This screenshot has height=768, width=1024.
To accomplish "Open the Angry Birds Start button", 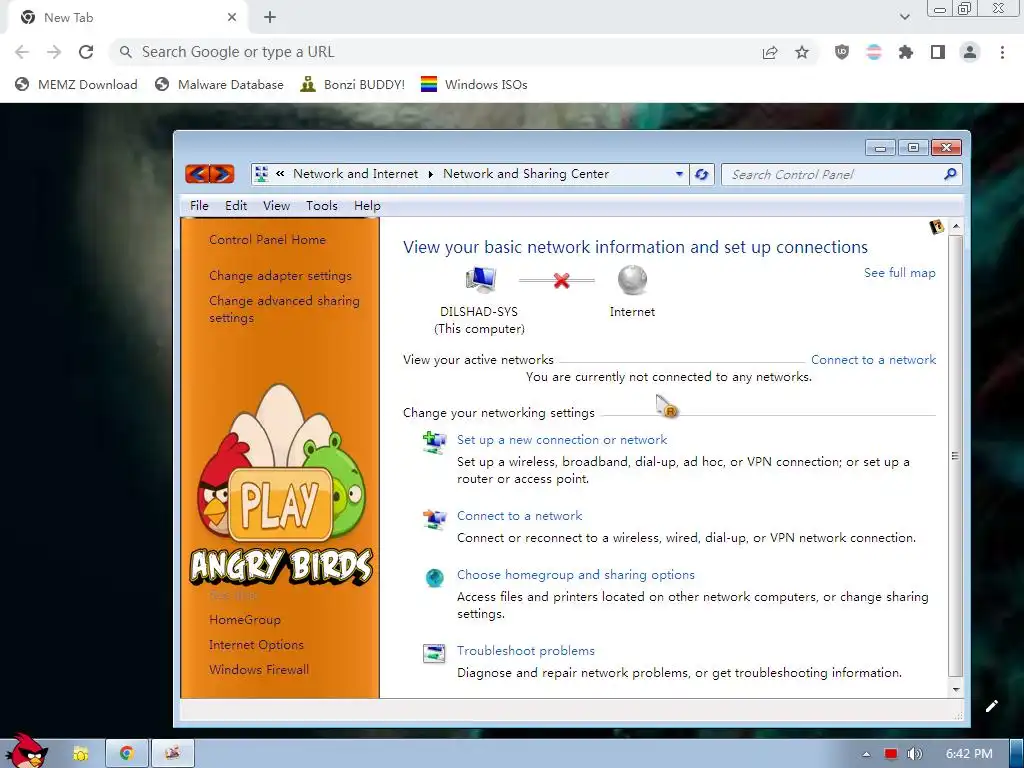I will tap(26, 750).
